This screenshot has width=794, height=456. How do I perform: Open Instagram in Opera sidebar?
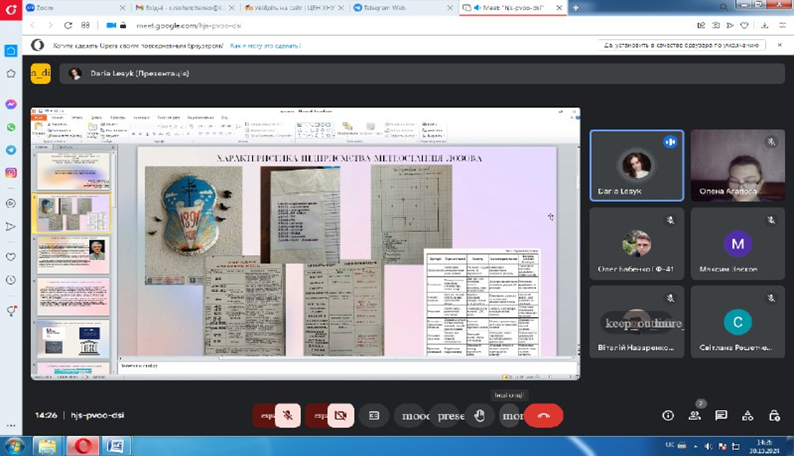(x=11, y=173)
